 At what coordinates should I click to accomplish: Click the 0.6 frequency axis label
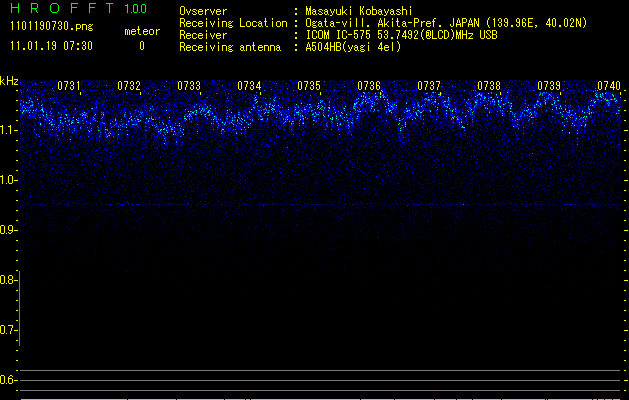[x=9, y=380]
